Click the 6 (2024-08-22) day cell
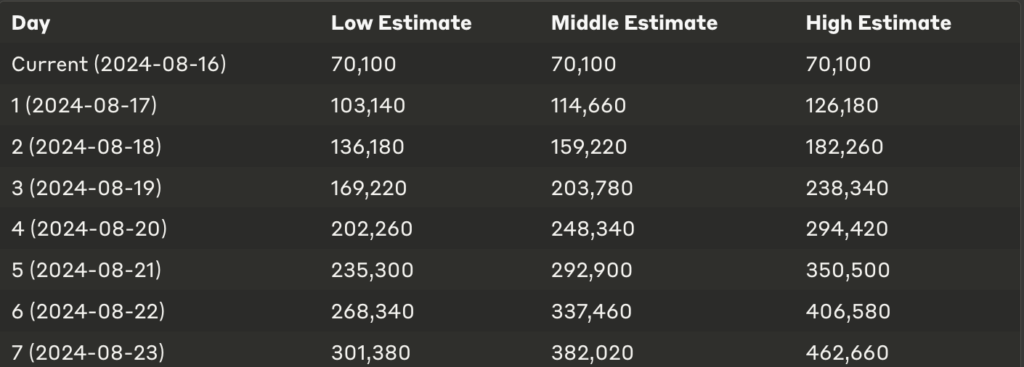Viewport: 1024px width, 367px height. [88, 311]
